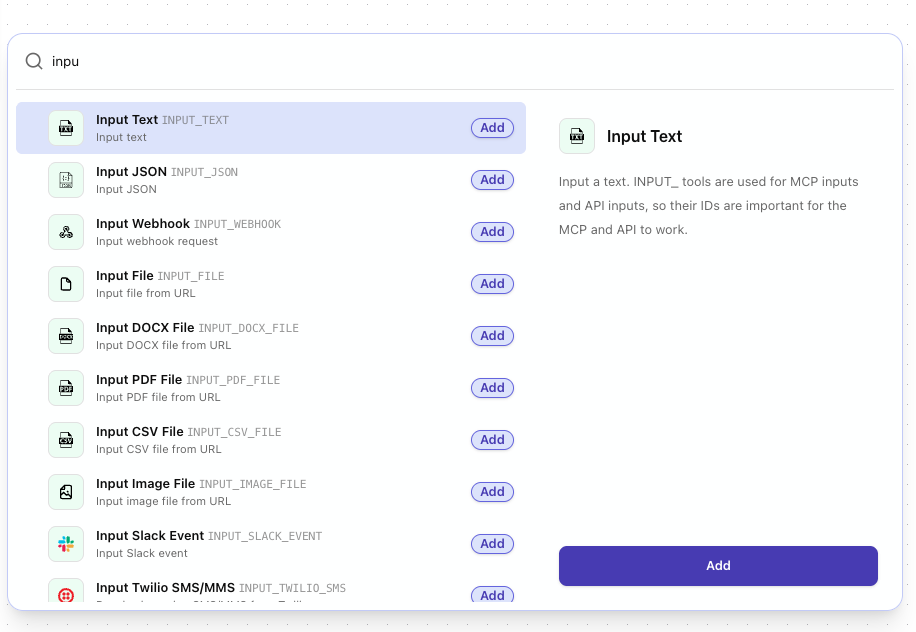The height and width of the screenshot is (632, 916).
Task: Click the 'Input Text' heading in detail panel
Action: point(644,136)
